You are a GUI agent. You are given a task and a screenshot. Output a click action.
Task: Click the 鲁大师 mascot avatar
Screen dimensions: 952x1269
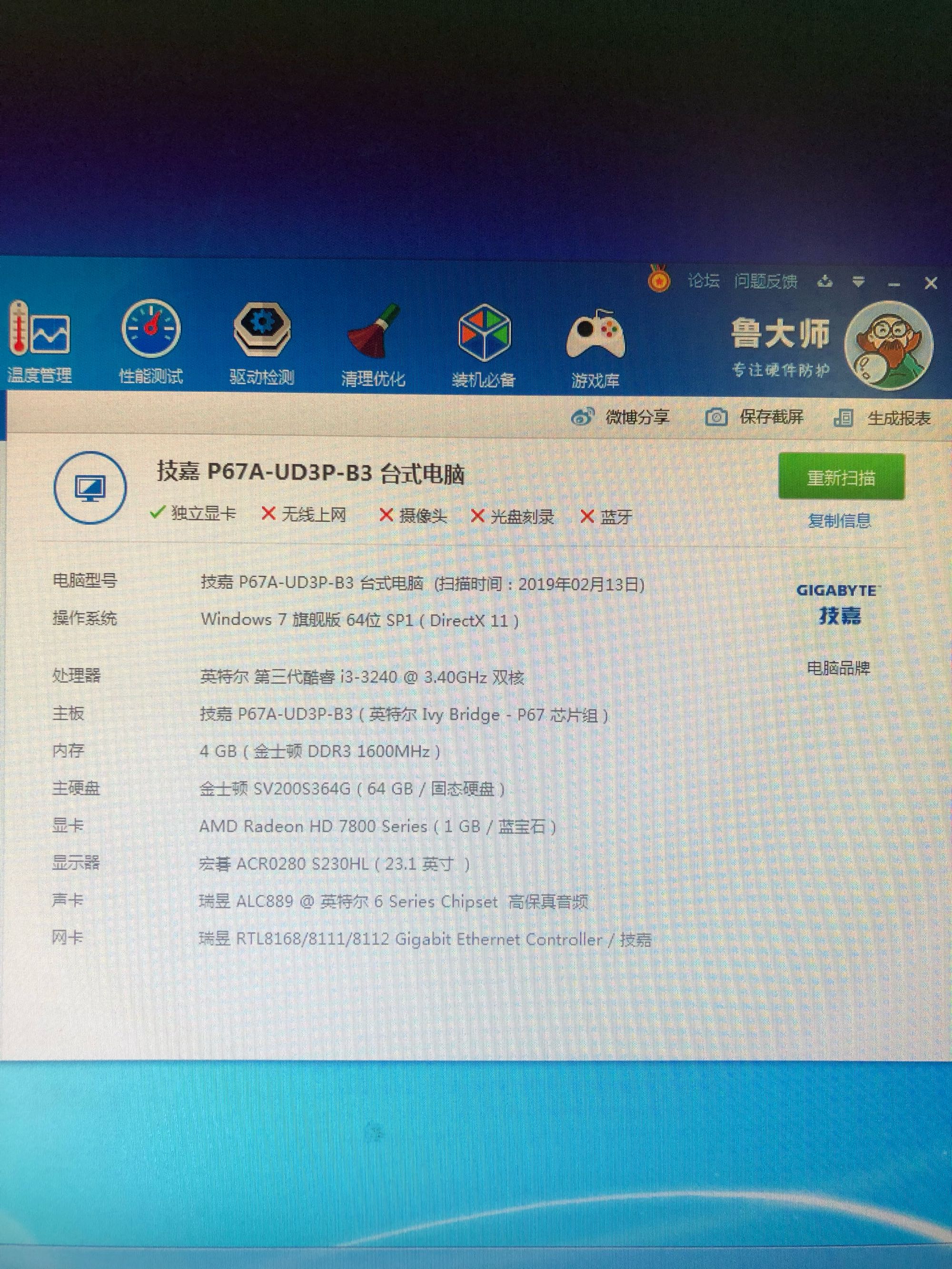click(888, 346)
